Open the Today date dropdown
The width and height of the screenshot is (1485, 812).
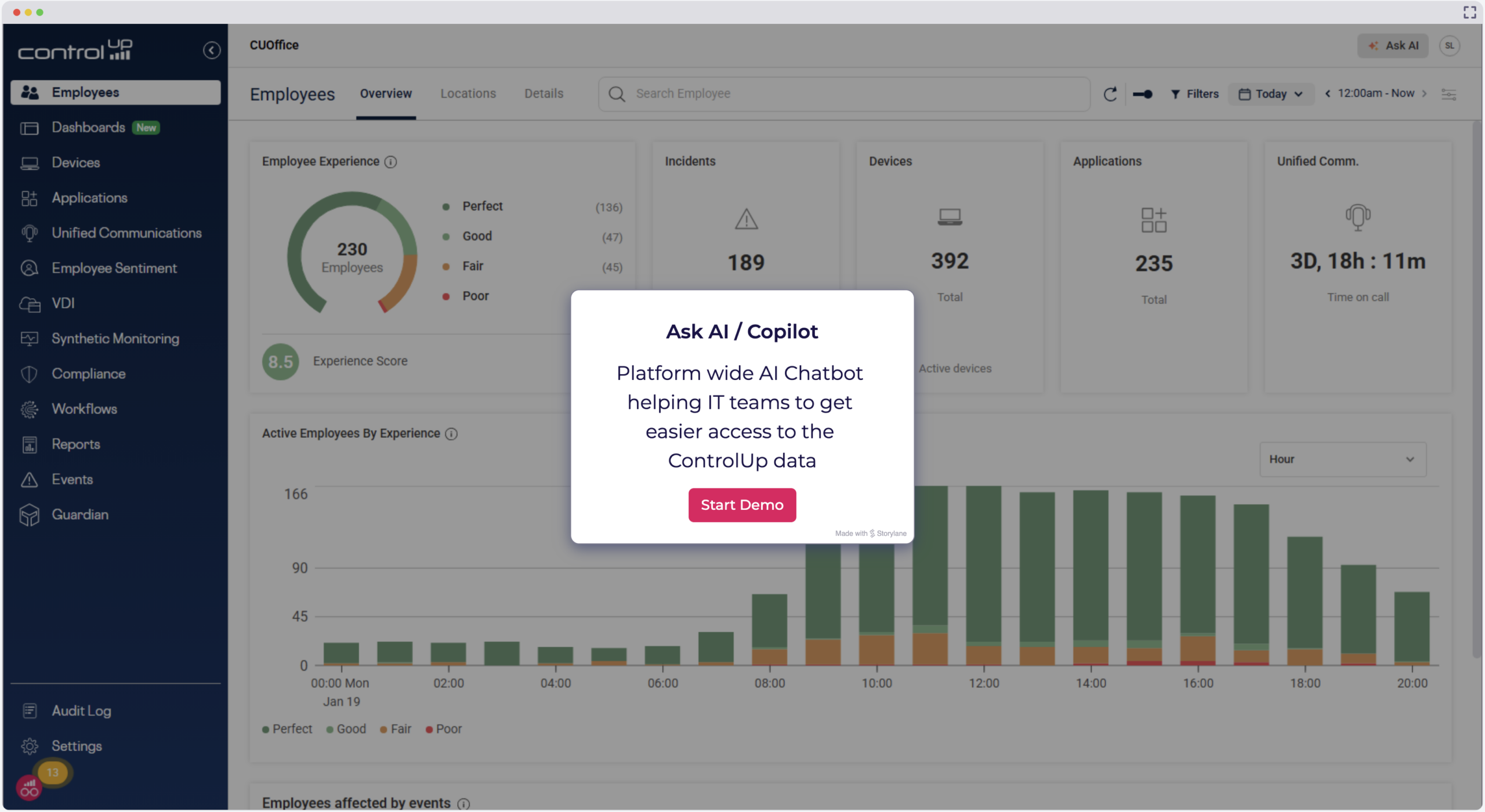point(1270,94)
